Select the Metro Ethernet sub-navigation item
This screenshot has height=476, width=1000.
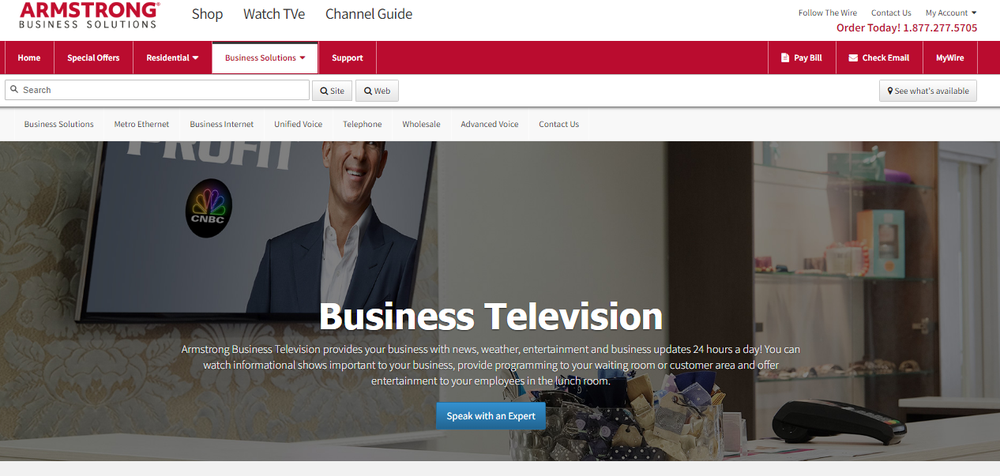tap(142, 124)
